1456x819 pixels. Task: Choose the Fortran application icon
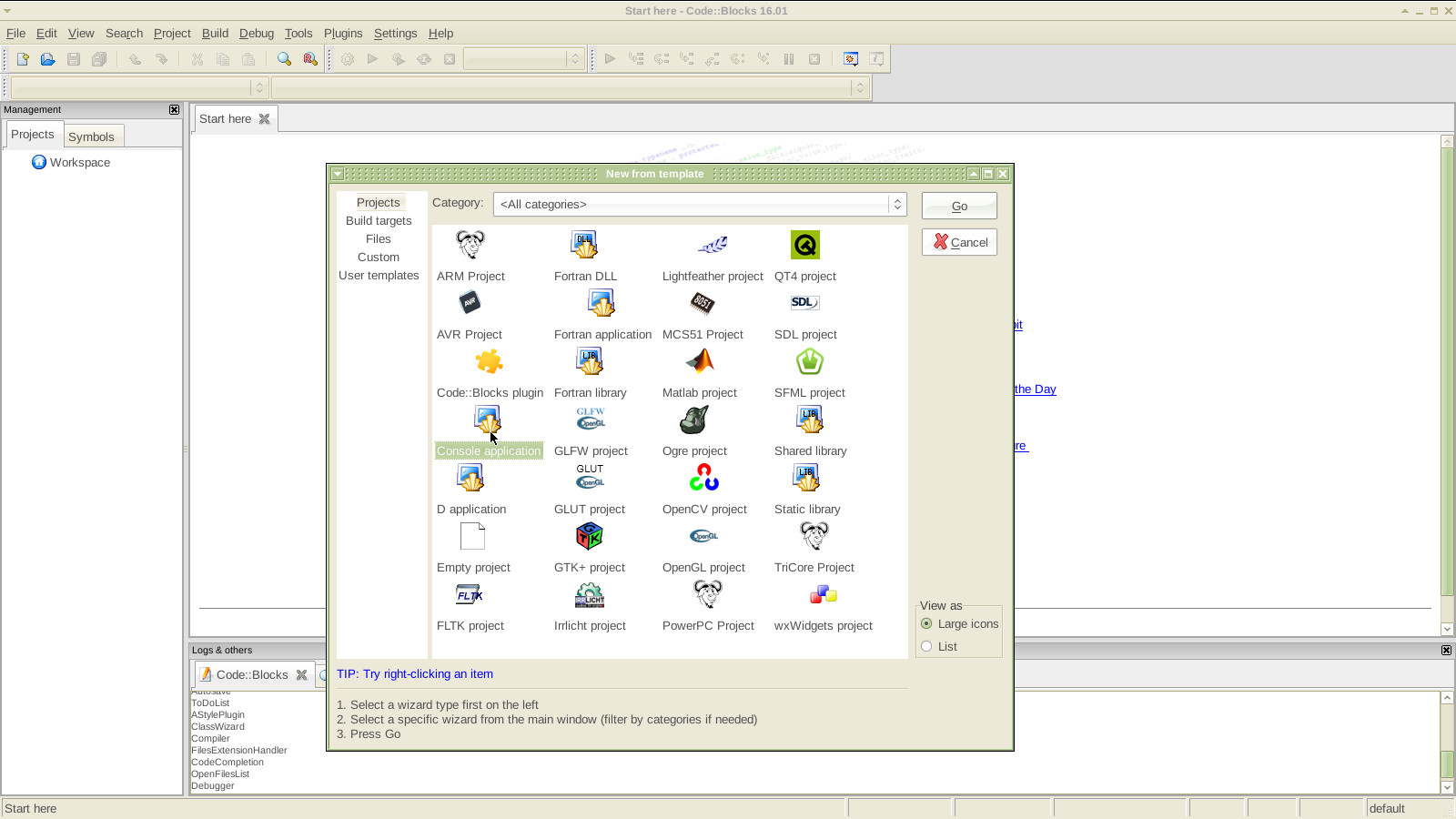click(602, 302)
